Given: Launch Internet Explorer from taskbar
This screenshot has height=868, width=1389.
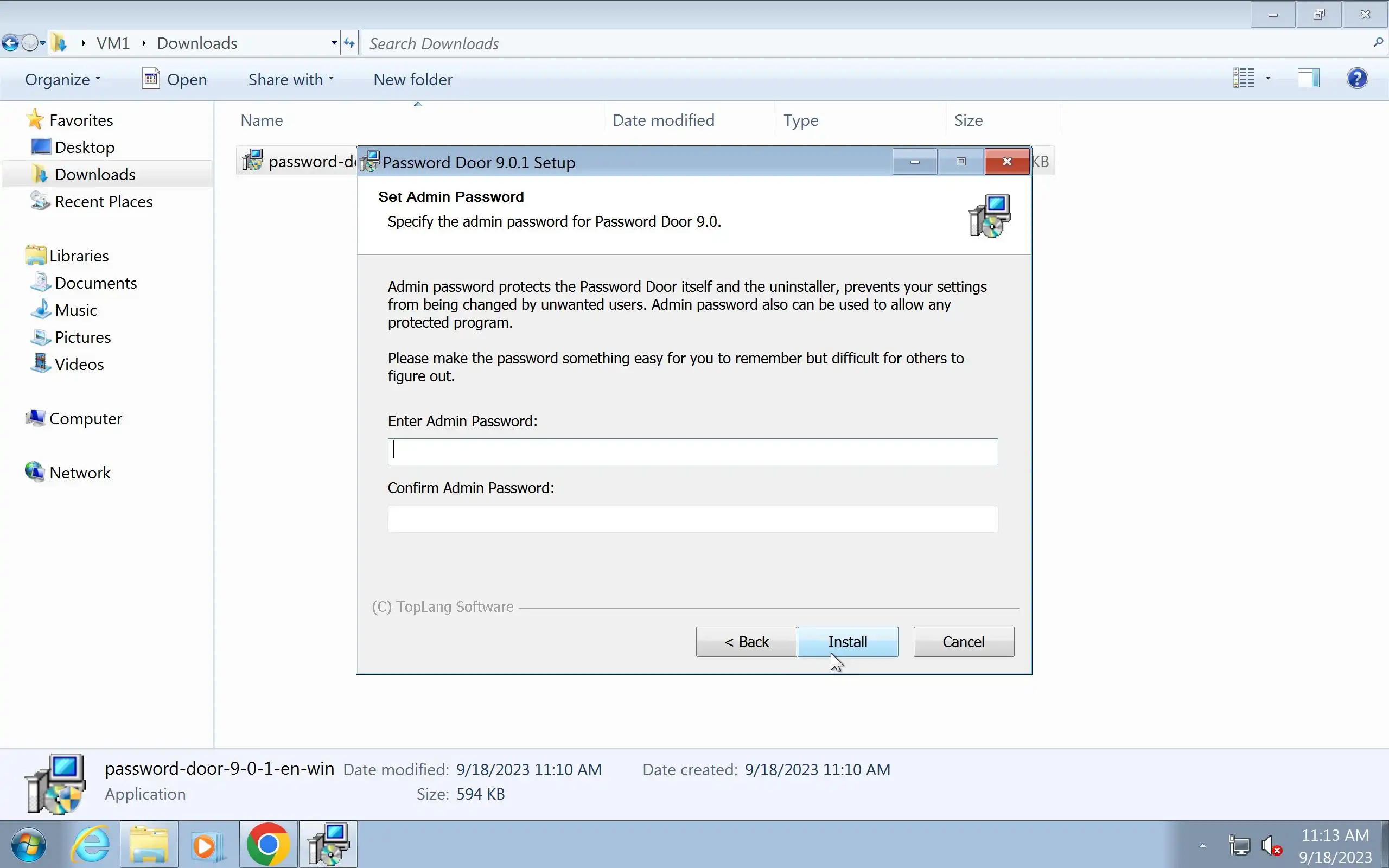Looking at the screenshot, I should 90,845.
